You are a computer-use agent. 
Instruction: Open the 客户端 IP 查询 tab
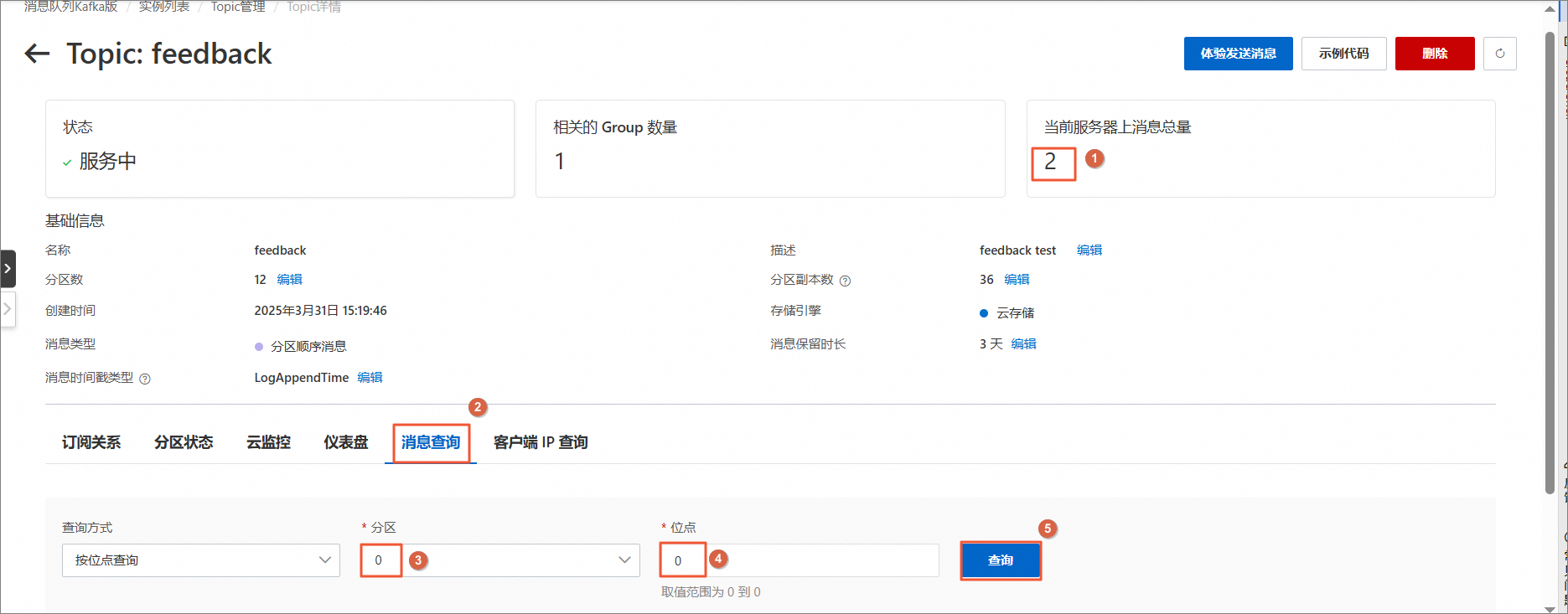coord(541,442)
